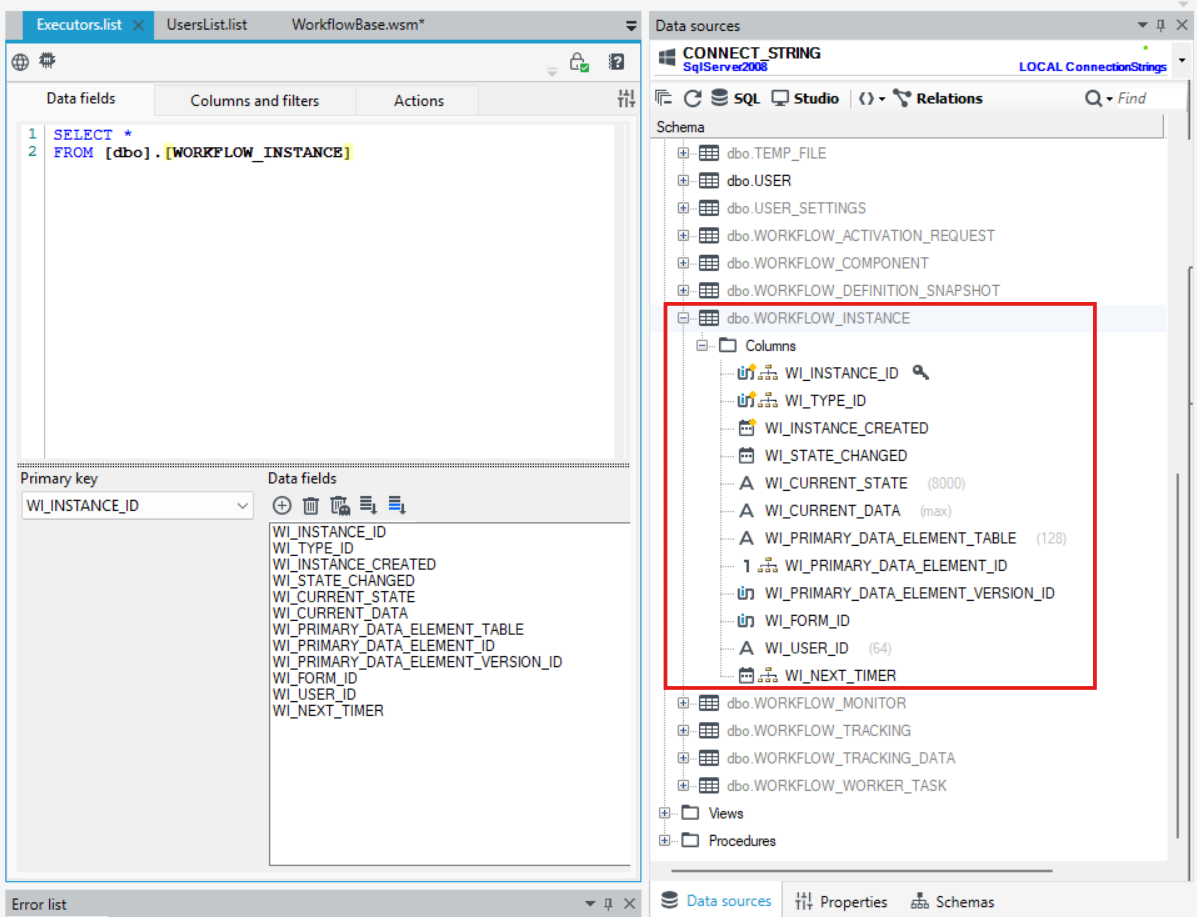
Task: Open the Primary key dropdown
Action: (x=242, y=505)
